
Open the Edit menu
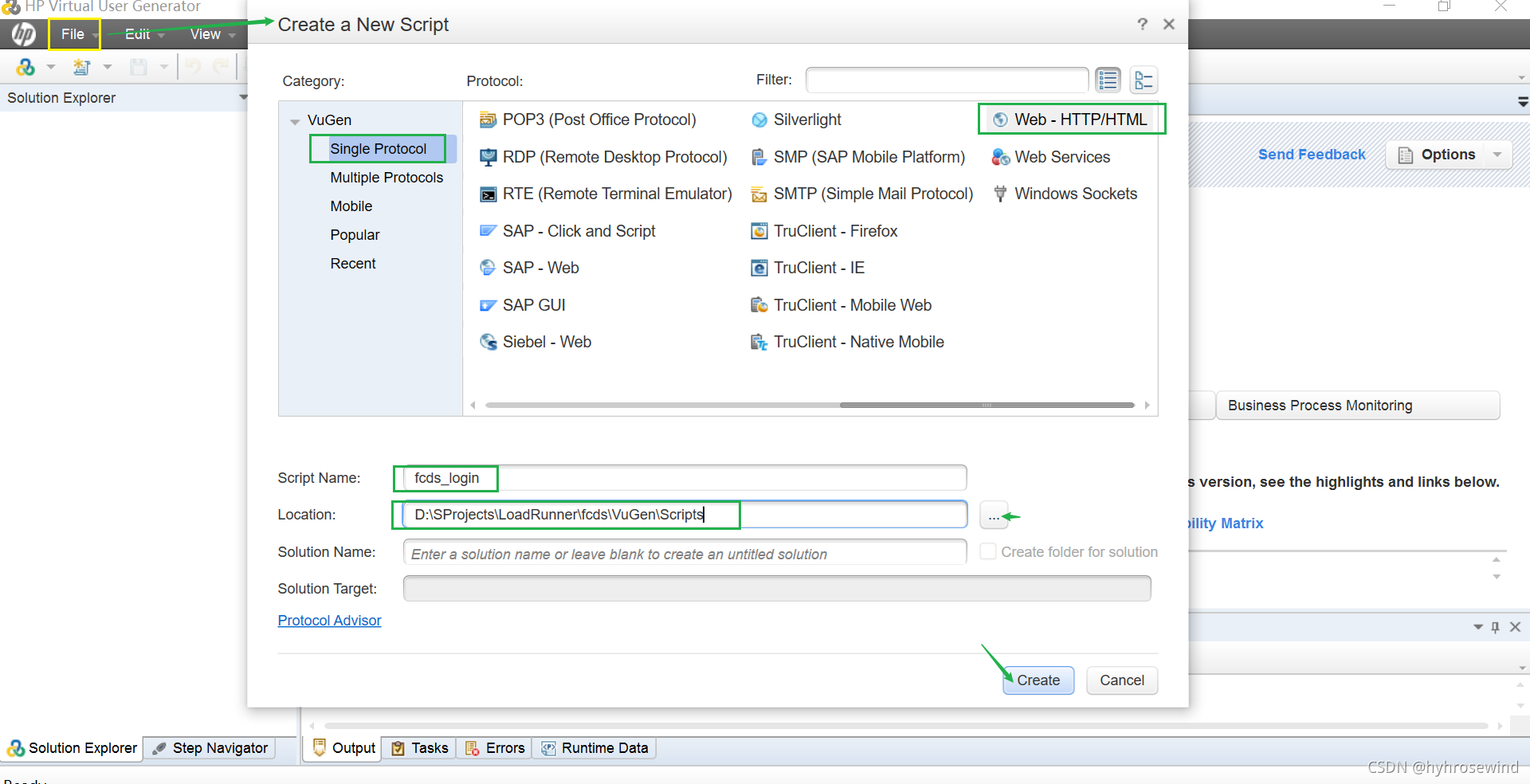[137, 34]
